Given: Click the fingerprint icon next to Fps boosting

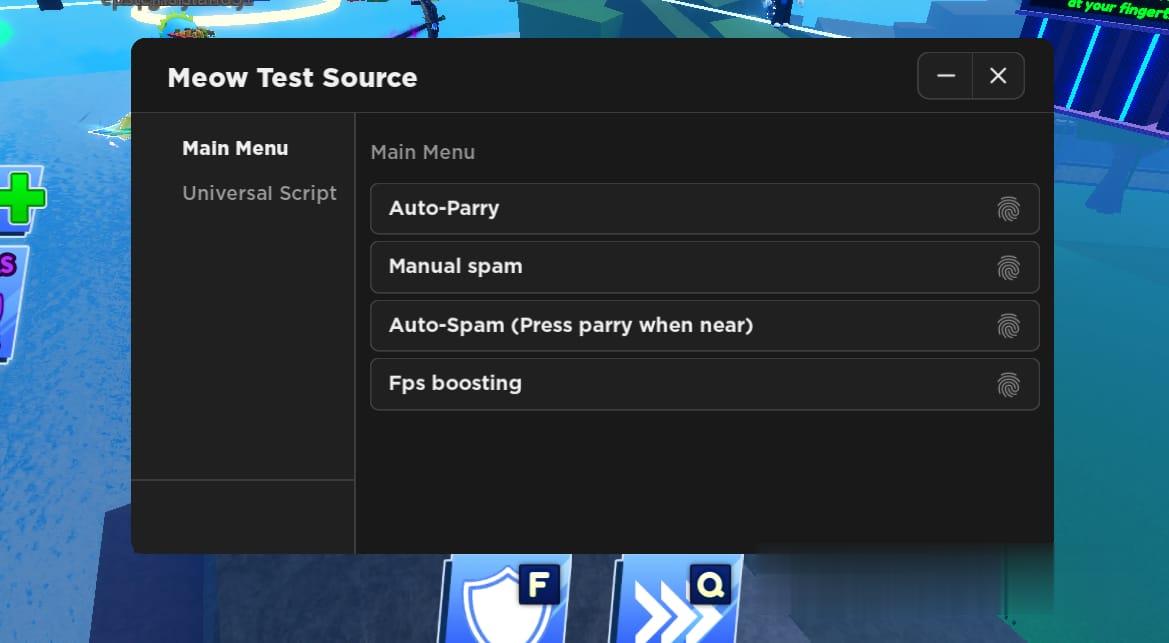Looking at the screenshot, I should [x=1008, y=384].
